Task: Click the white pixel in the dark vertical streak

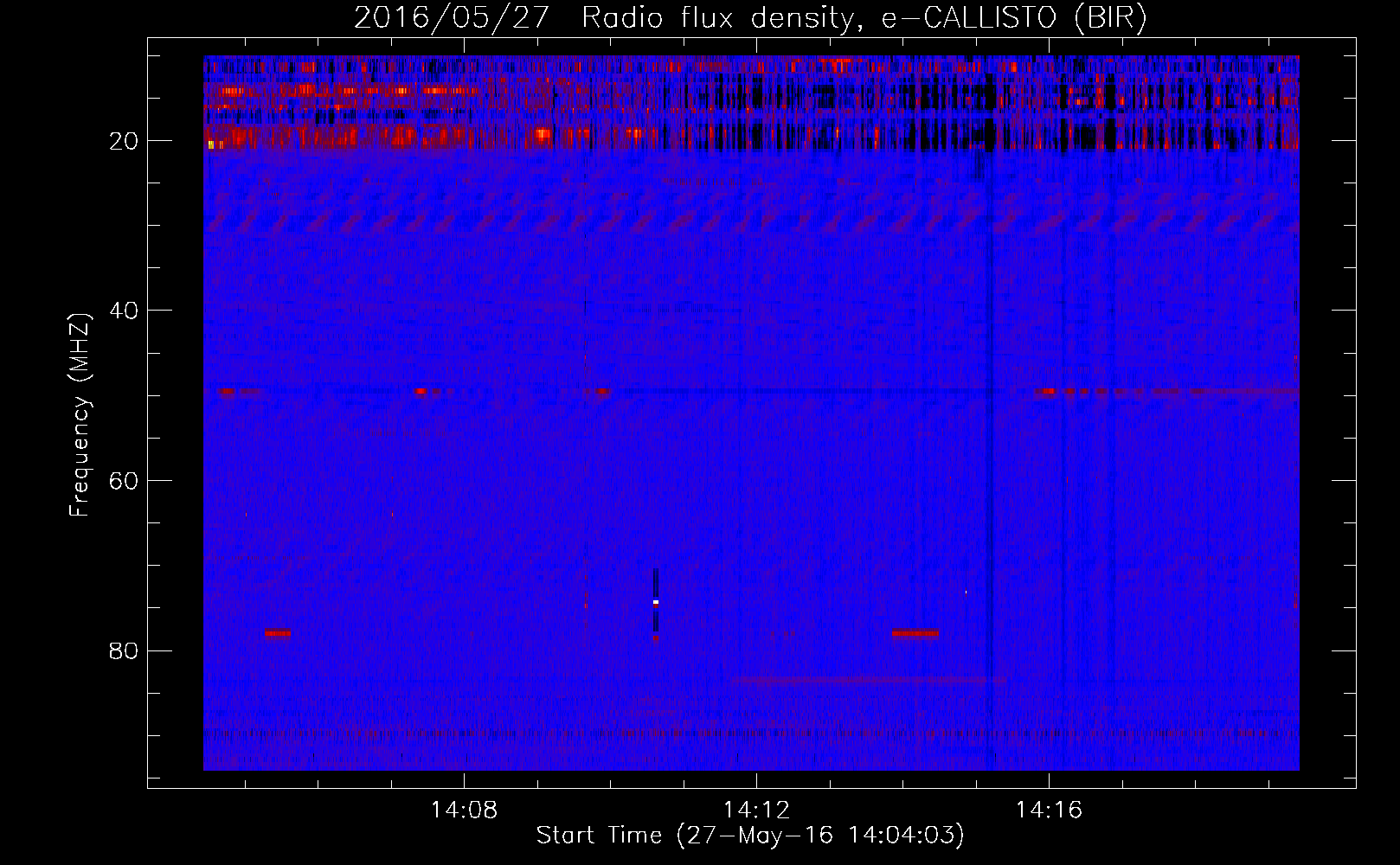Action: 656,601
